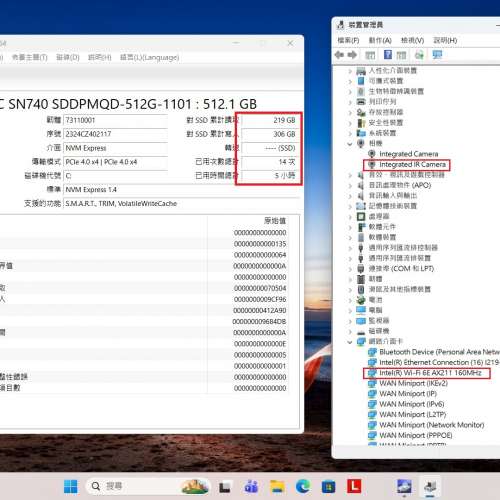This screenshot has width=500, height=500.
Task: Click the raw value 0000000070504
Action: [x=260, y=288]
